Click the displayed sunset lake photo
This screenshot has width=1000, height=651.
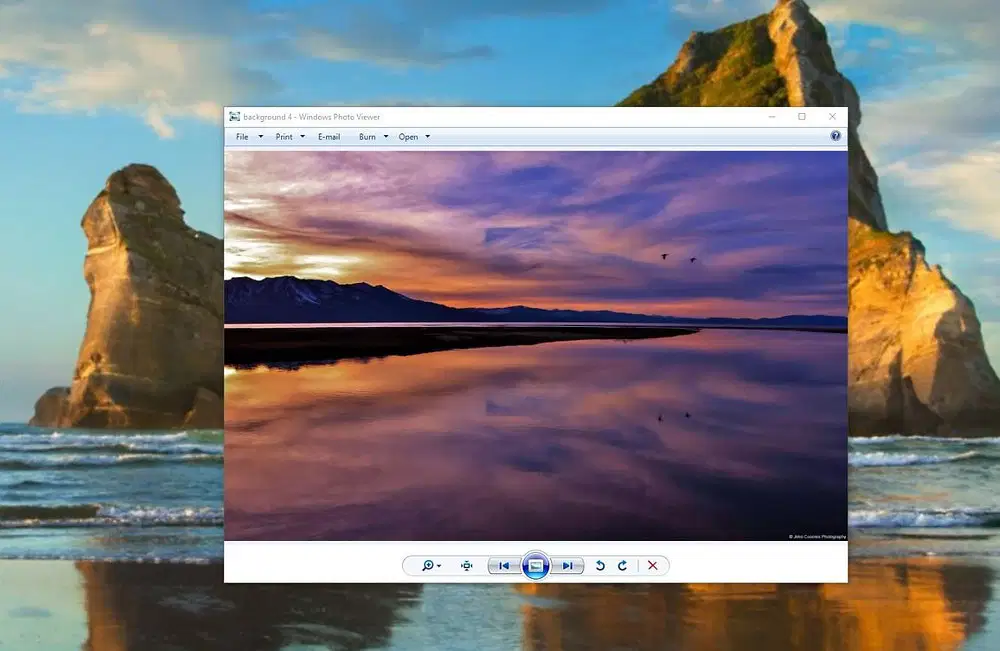click(x=536, y=346)
